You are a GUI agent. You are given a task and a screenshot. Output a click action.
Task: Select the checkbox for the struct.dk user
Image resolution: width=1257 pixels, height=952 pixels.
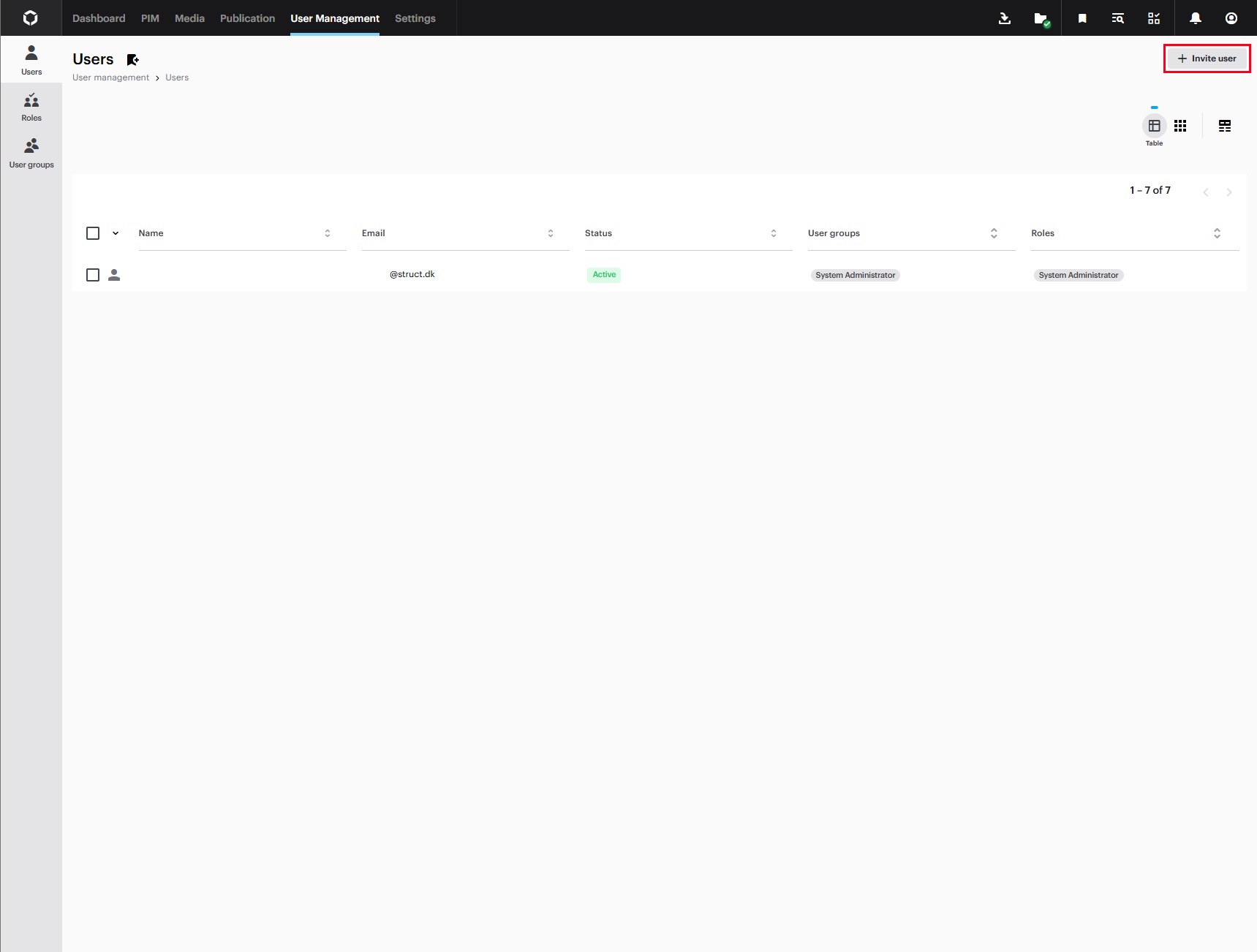pyautogui.click(x=93, y=275)
